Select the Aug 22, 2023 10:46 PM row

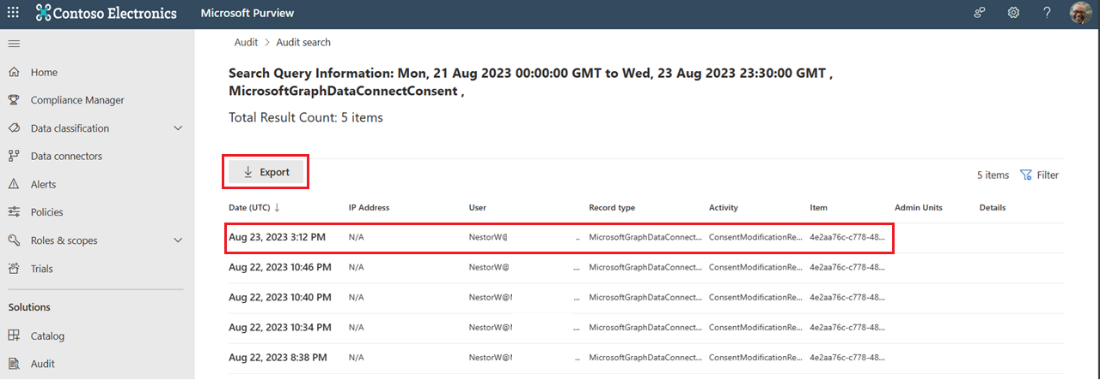pyautogui.click(x=646, y=267)
